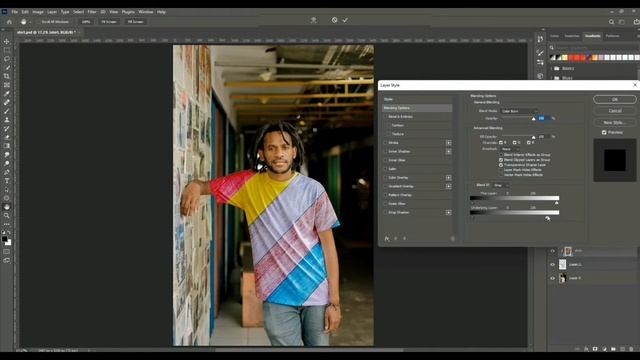Viewport: 640px width, 360px height.
Task: Click the Scroll All Windows option
Action: pyautogui.click(x=55, y=22)
